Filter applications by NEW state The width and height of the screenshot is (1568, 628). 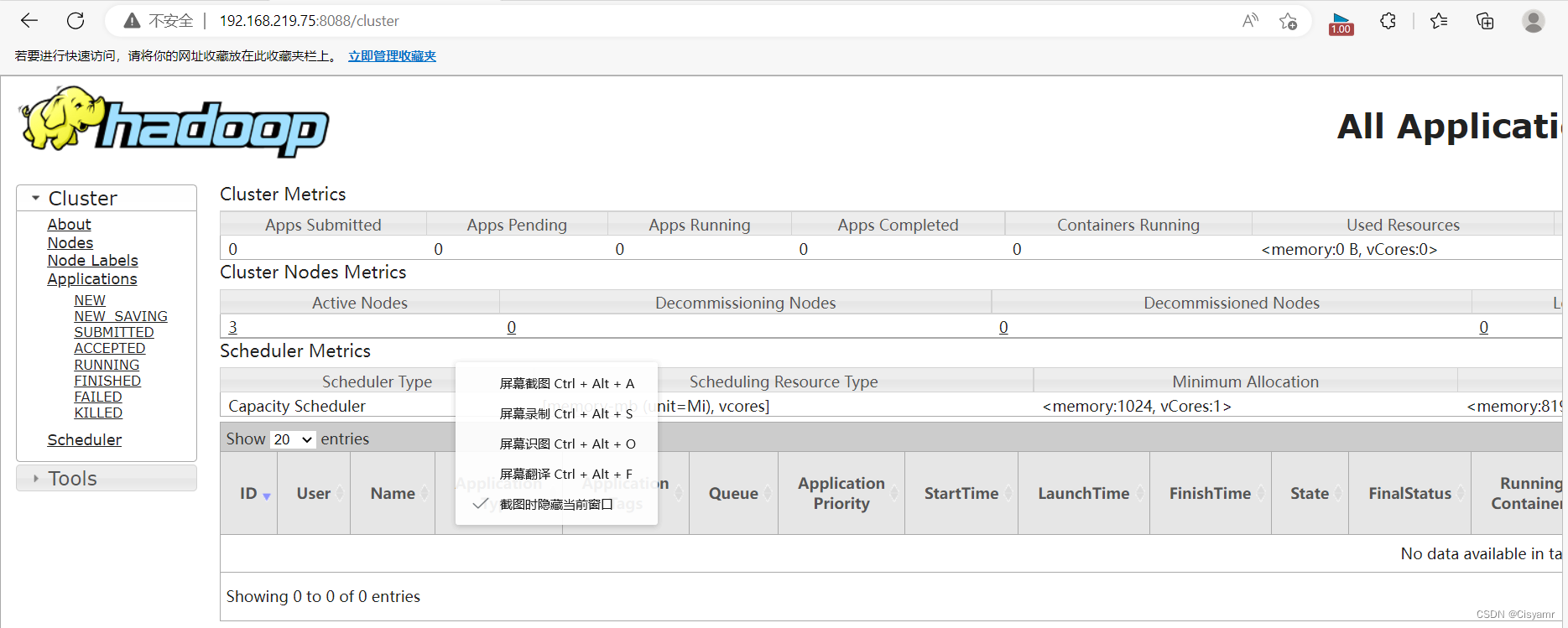(x=90, y=300)
